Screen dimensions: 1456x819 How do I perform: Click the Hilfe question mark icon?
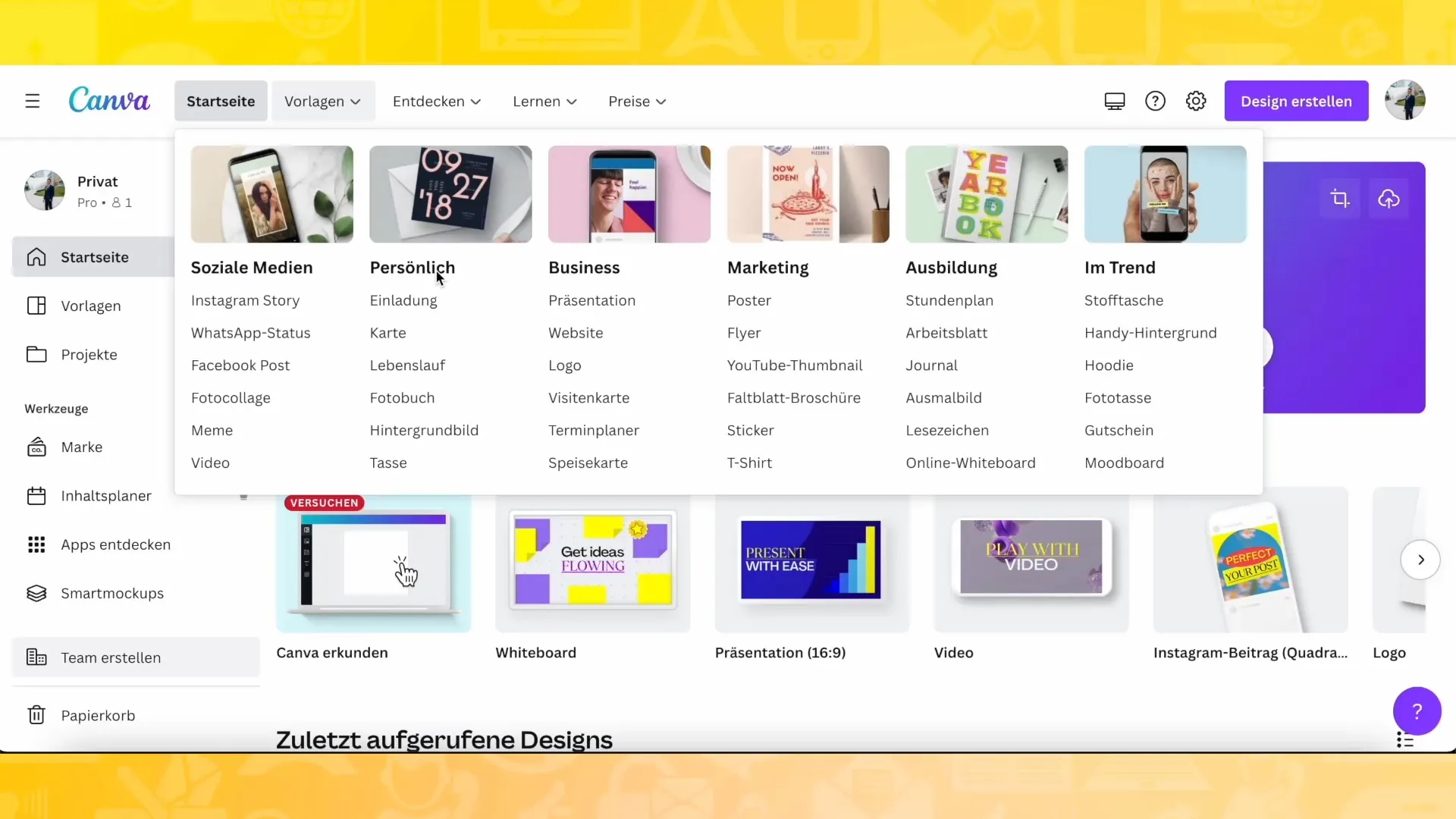(1155, 100)
